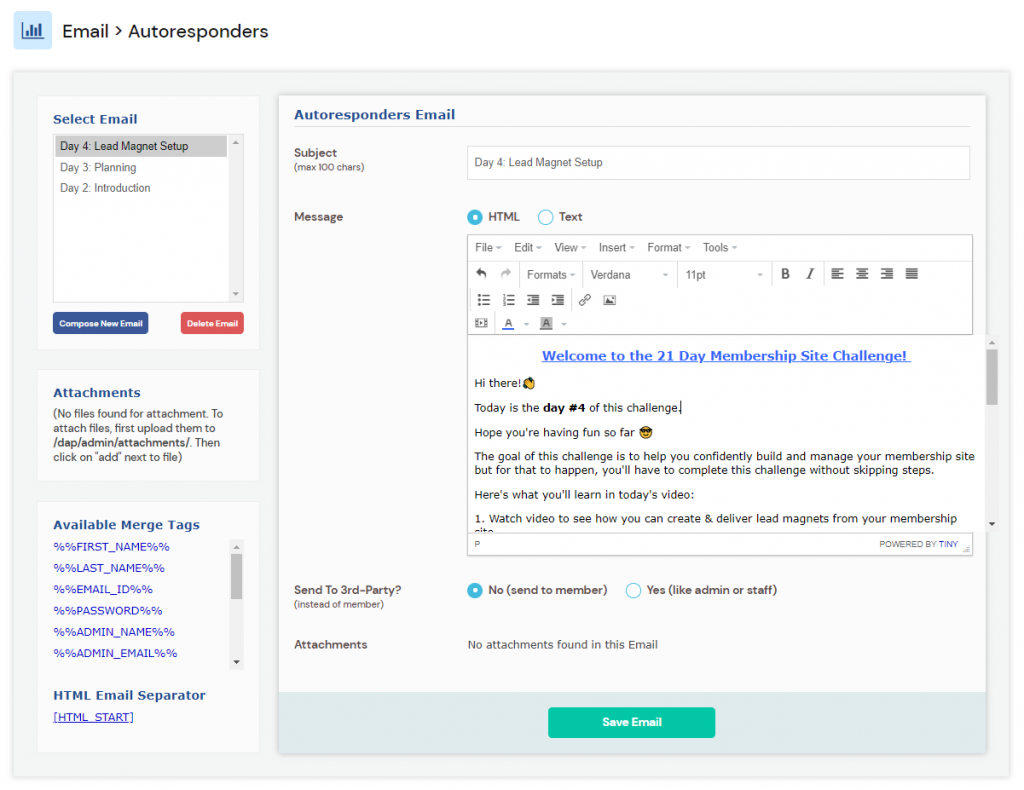Apply bold formatting with the B icon
The height and width of the screenshot is (790, 1024).
(786, 273)
